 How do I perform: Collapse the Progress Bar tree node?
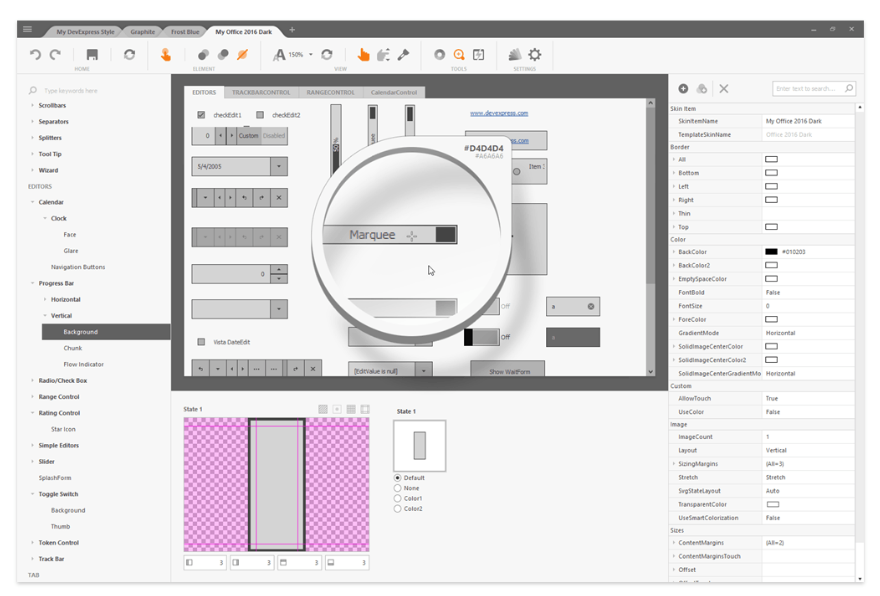click(x=32, y=283)
